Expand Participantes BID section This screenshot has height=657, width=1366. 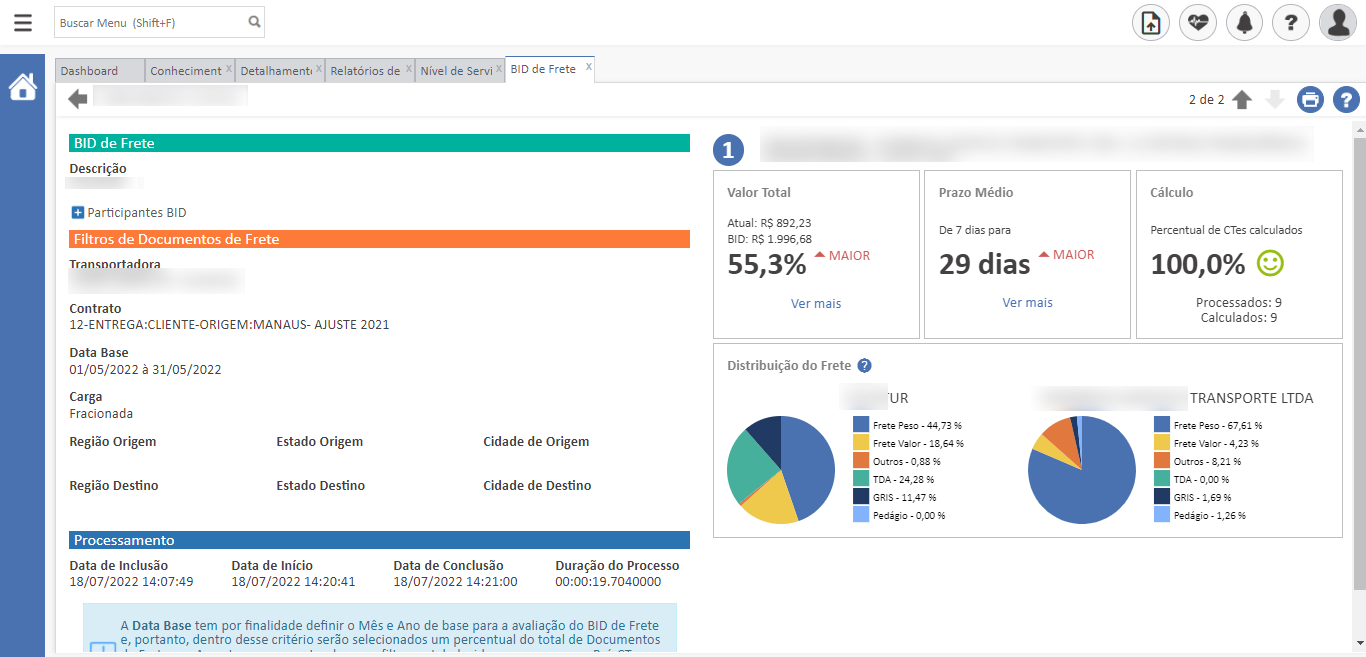78,213
